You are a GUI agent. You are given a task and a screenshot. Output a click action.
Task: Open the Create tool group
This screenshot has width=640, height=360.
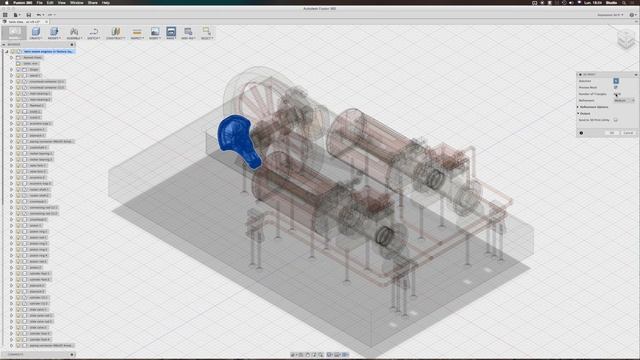[36, 33]
